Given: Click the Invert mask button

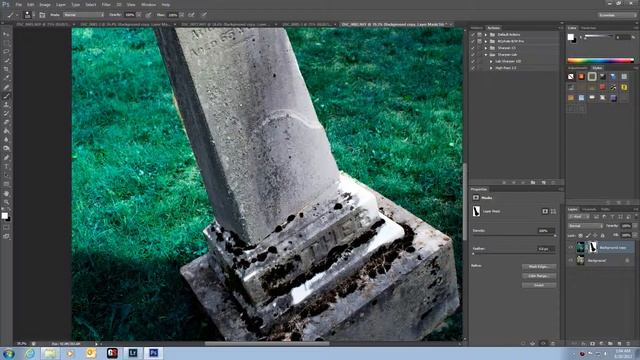Looking at the screenshot, I should point(539,285).
